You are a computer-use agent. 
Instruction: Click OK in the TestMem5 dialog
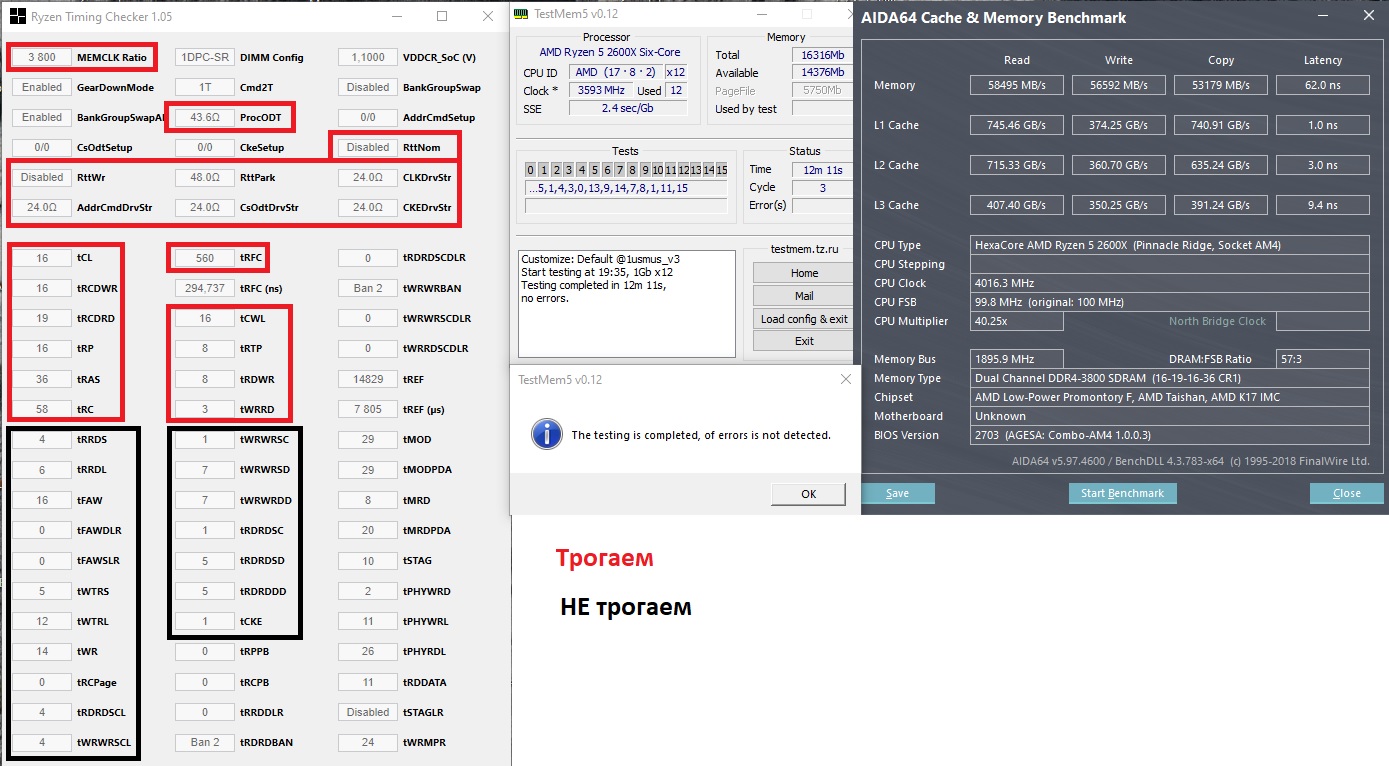click(808, 494)
